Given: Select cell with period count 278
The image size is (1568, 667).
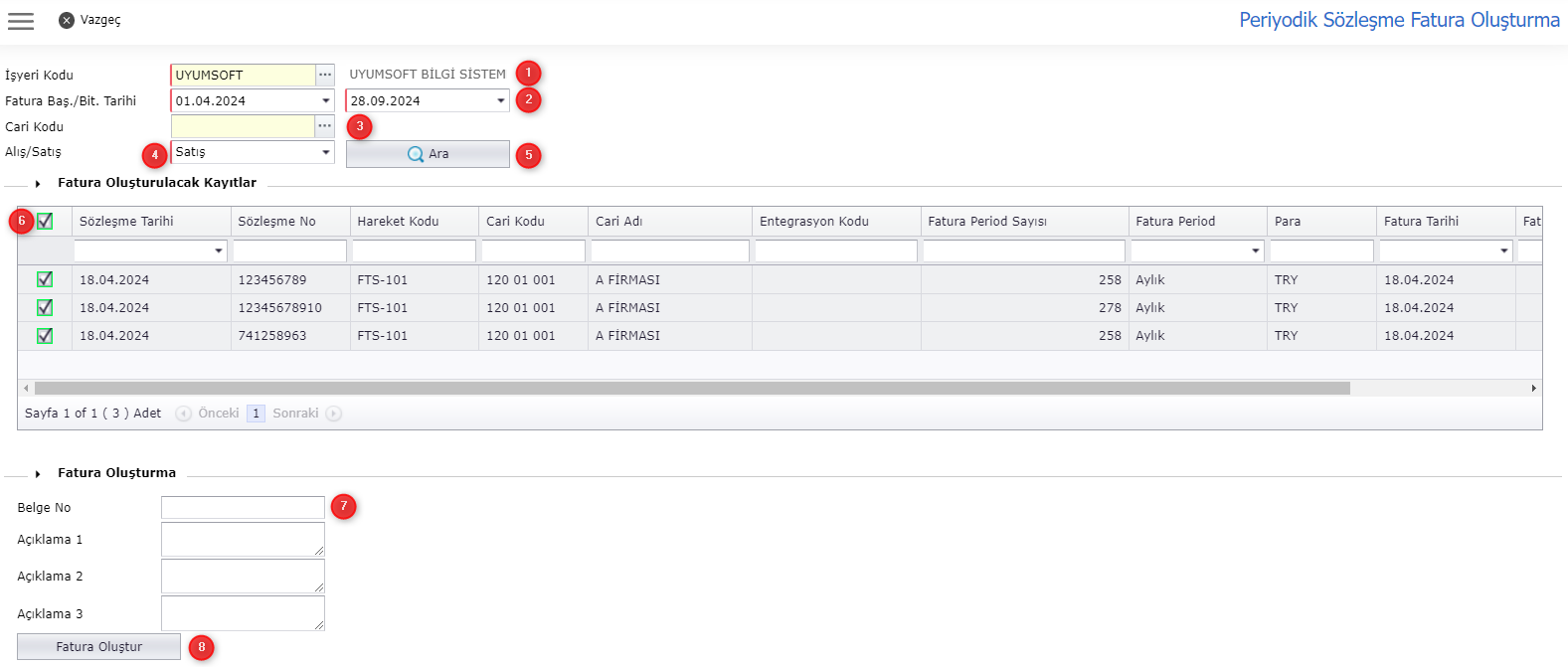Looking at the screenshot, I should pos(1025,308).
